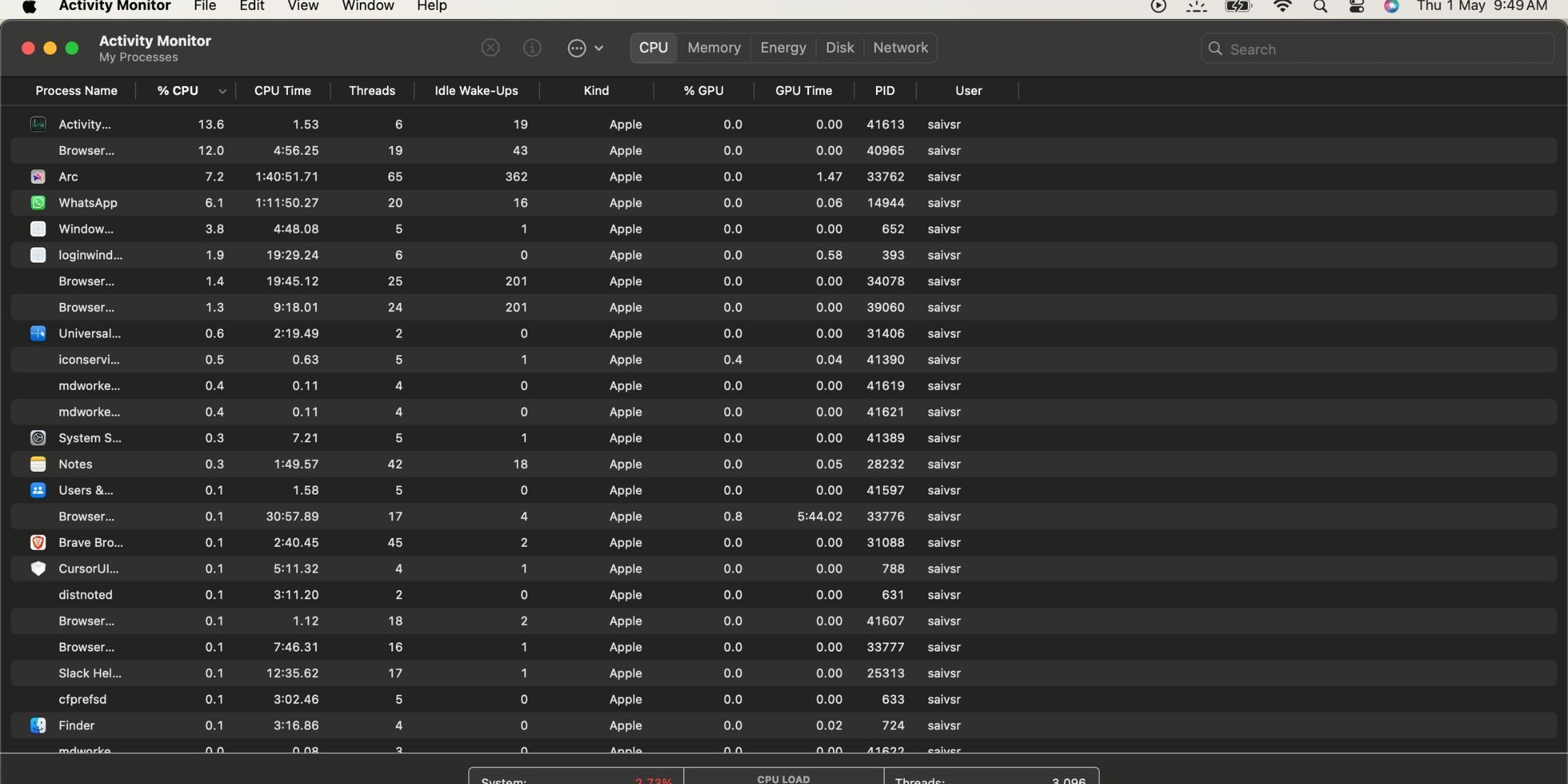Screen dimensions: 1568x784
Task: Click the System Settings process icon
Action: point(38,438)
